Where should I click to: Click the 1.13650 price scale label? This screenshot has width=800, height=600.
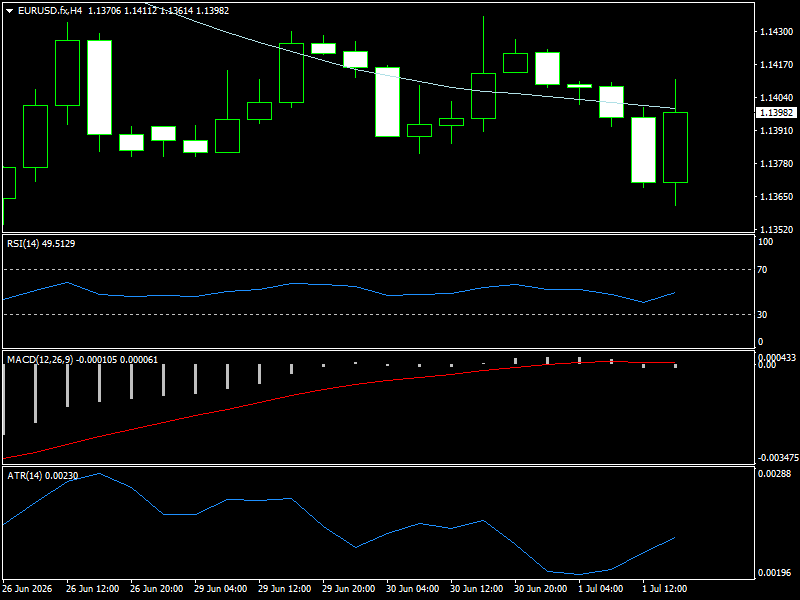point(777,196)
